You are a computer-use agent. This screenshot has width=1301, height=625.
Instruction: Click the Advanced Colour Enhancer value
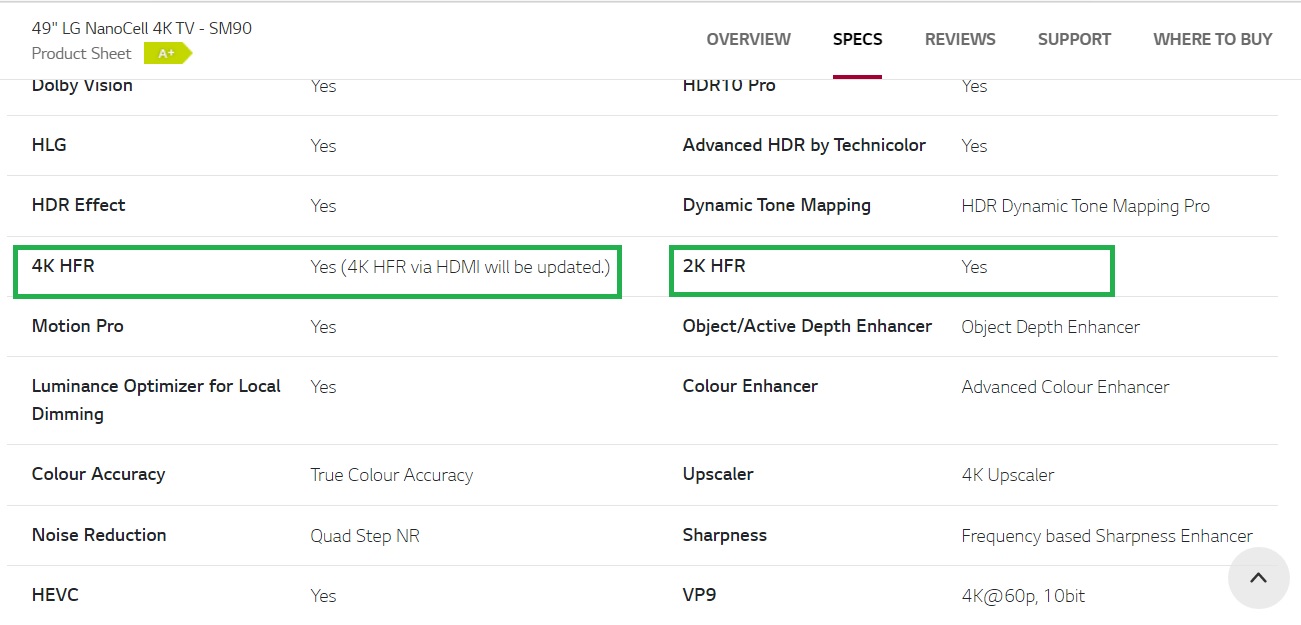[x=1065, y=387]
